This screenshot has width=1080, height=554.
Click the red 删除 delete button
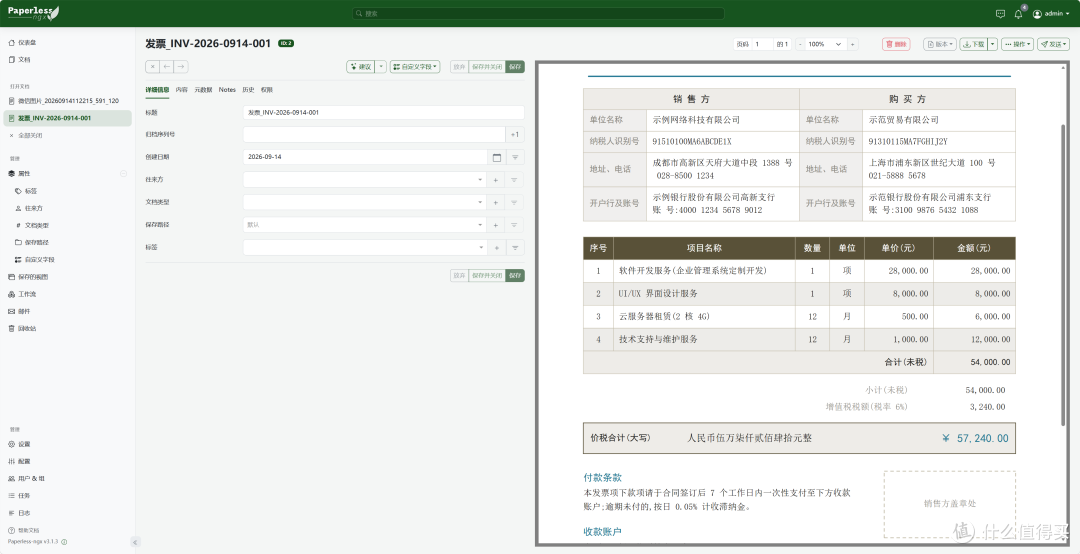pyautogui.click(x=896, y=44)
